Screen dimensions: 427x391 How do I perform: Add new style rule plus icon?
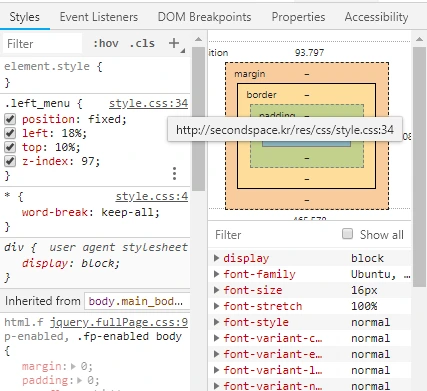click(x=174, y=43)
